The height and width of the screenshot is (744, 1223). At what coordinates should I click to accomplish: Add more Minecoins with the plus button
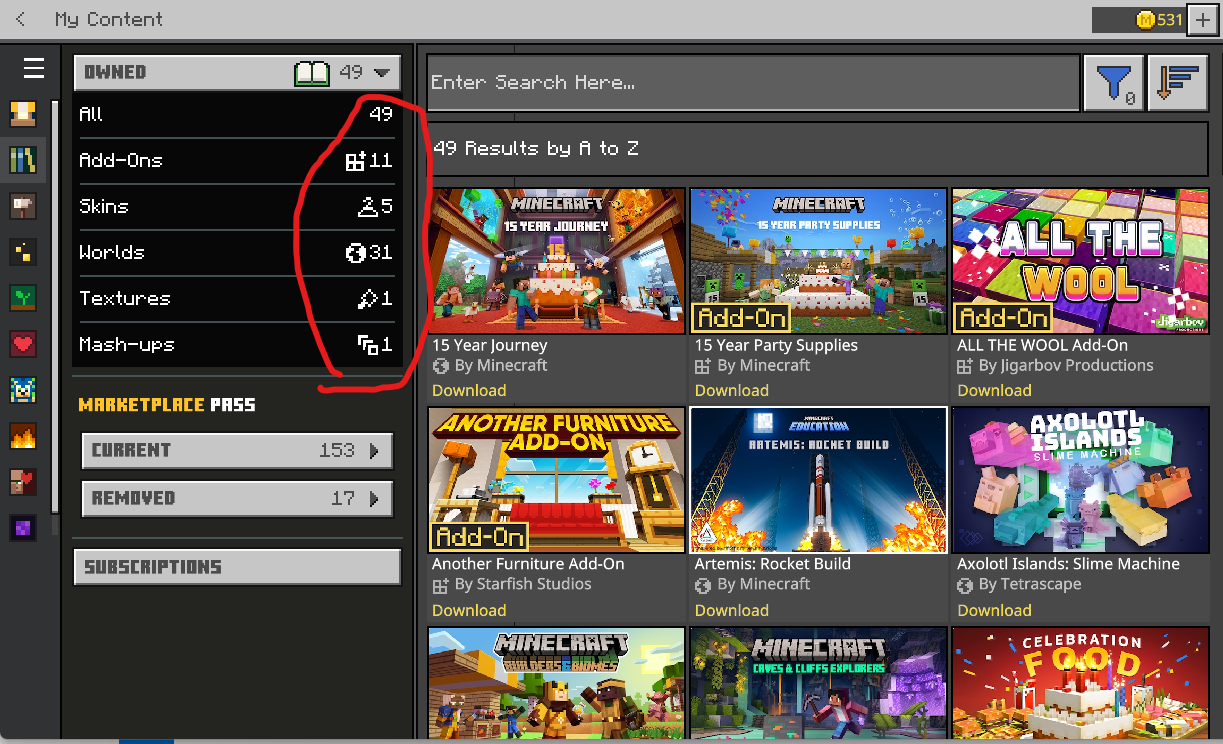point(1202,19)
